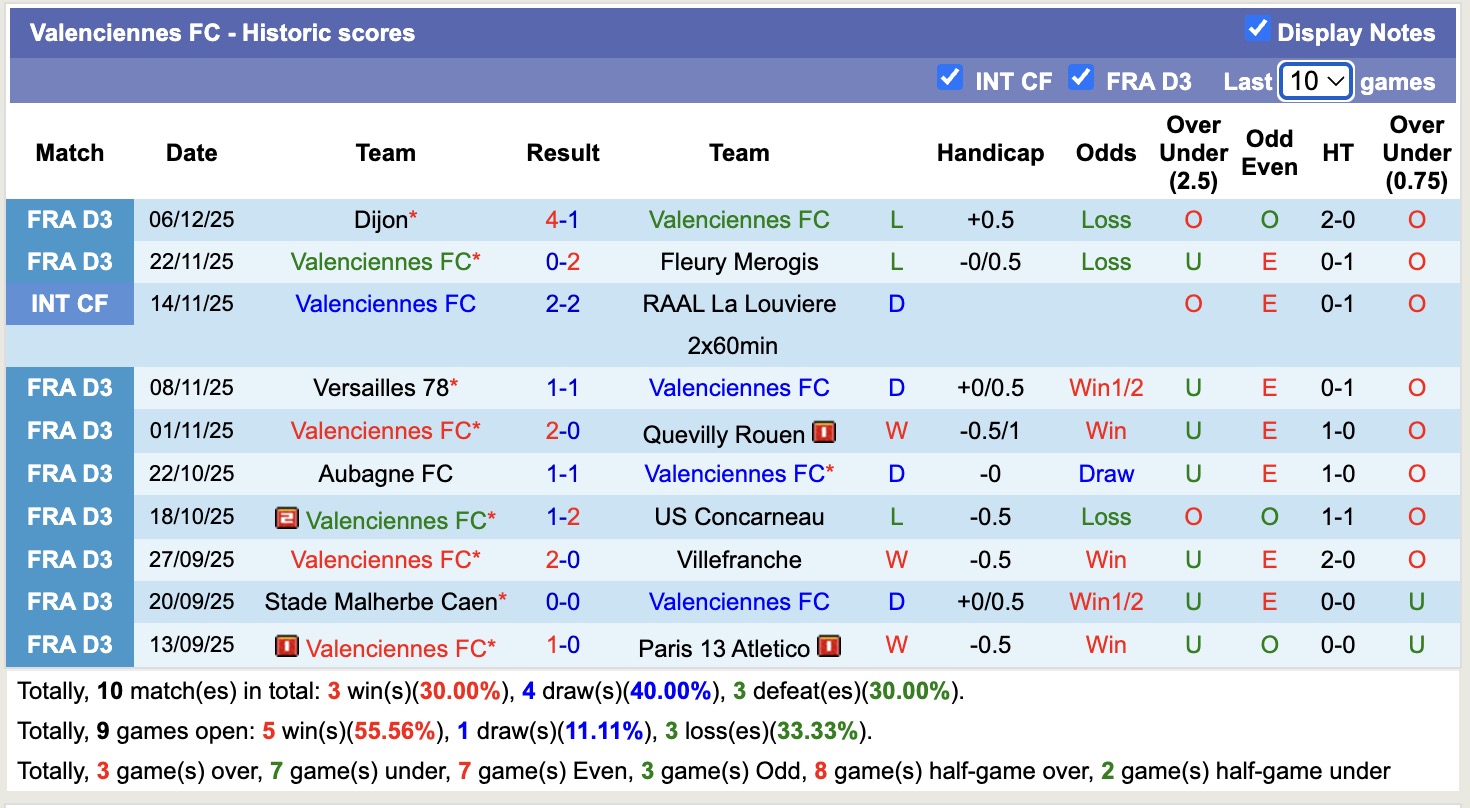This screenshot has height=808, width=1470.
Task: Click red card icon beside Paris 13 Atletico
Action: 828,646
